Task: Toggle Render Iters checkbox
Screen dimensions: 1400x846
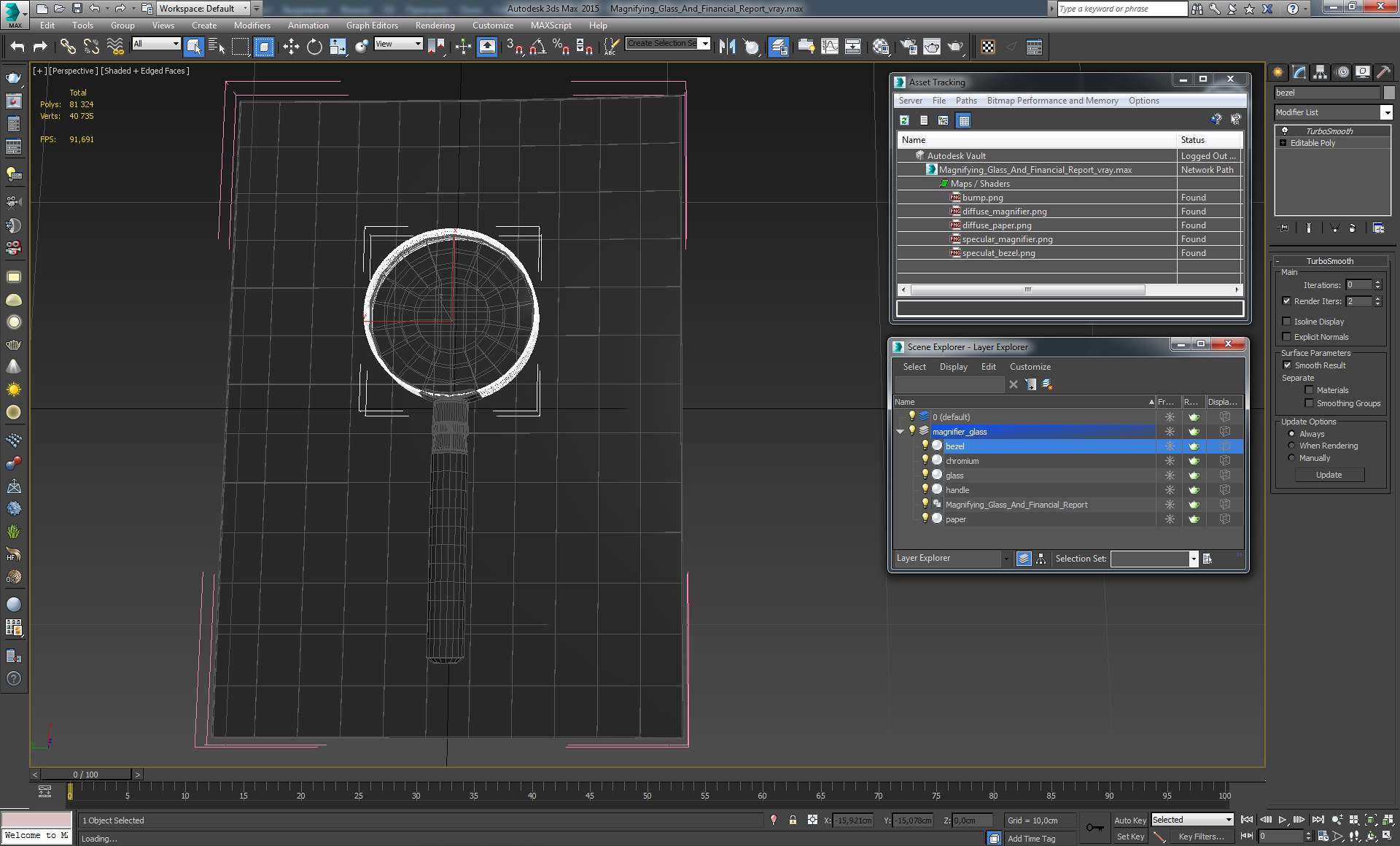Action: click(1287, 301)
